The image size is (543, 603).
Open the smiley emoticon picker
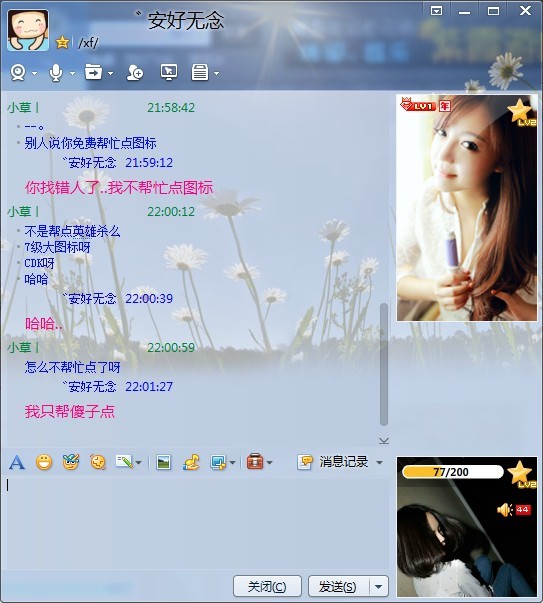[x=44, y=462]
